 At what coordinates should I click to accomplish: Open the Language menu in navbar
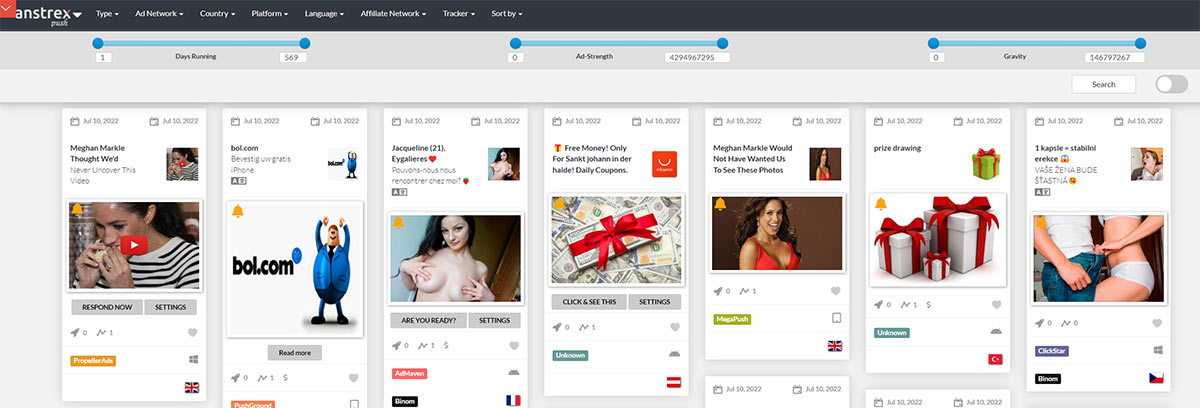(325, 15)
